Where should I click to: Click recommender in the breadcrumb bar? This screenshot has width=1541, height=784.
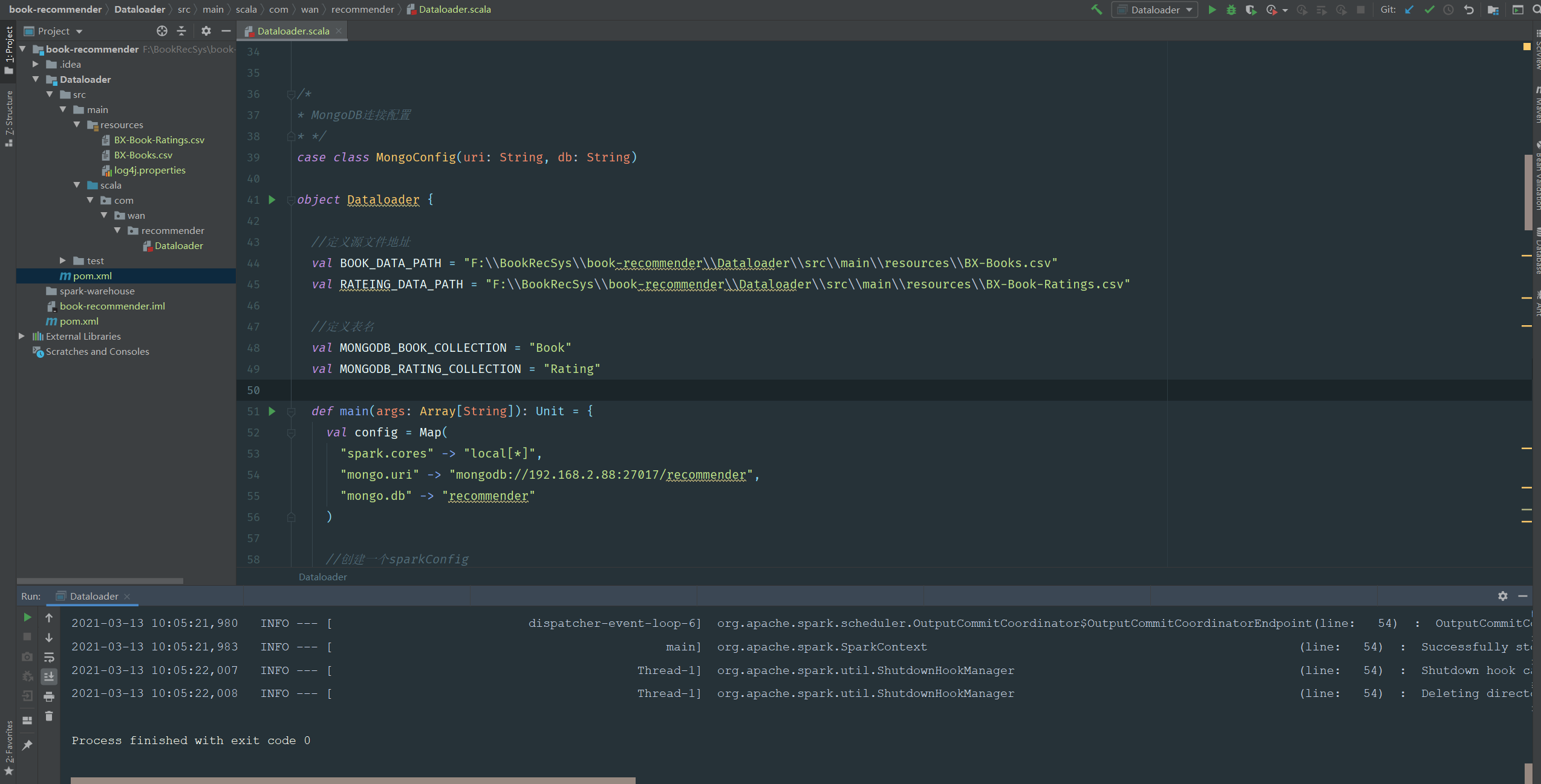[x=362, y=9]
